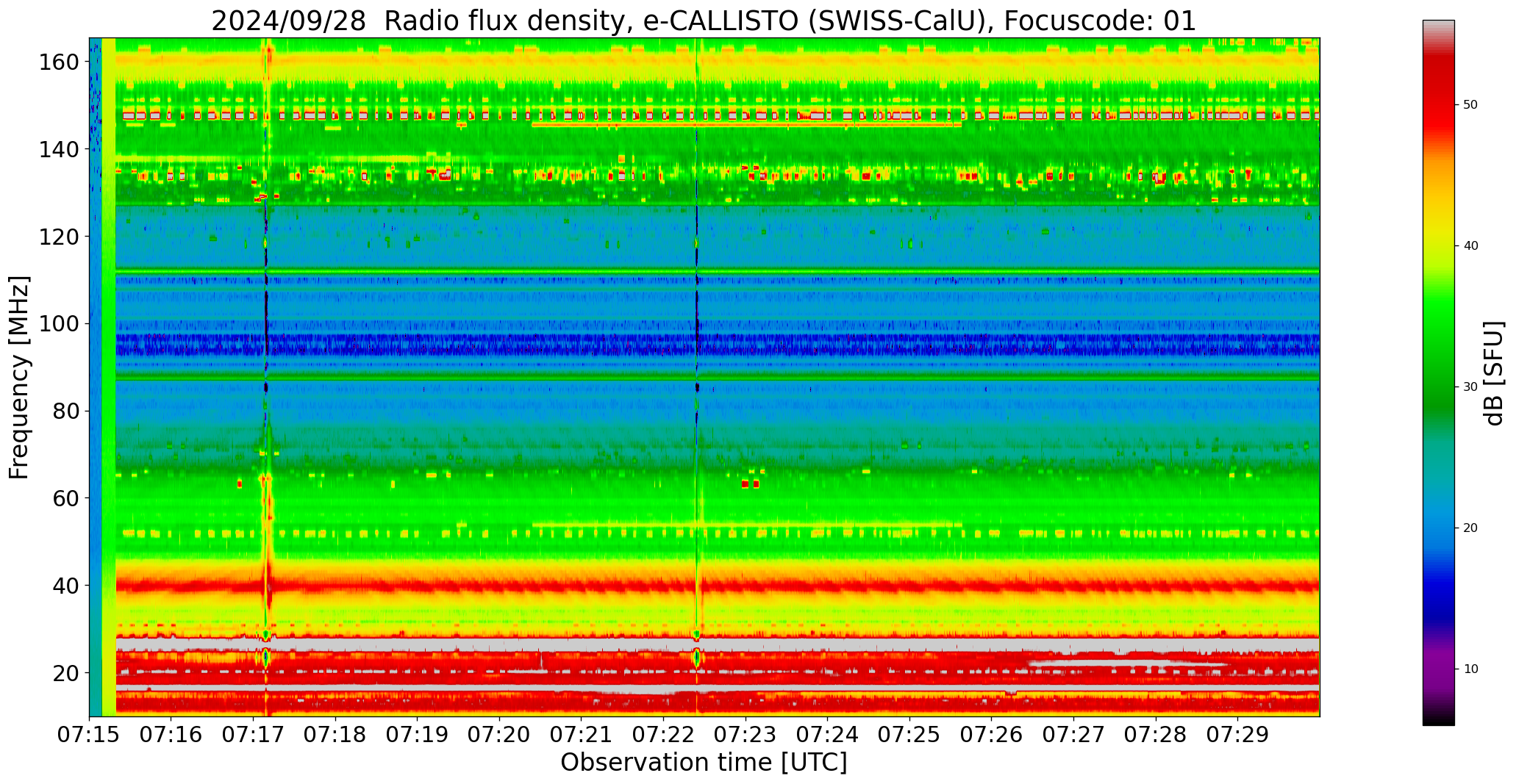Click the 160 frequency tick label
Image resolution: width=1516 pixels, height=784 pixels.
[x=58, y=62]
